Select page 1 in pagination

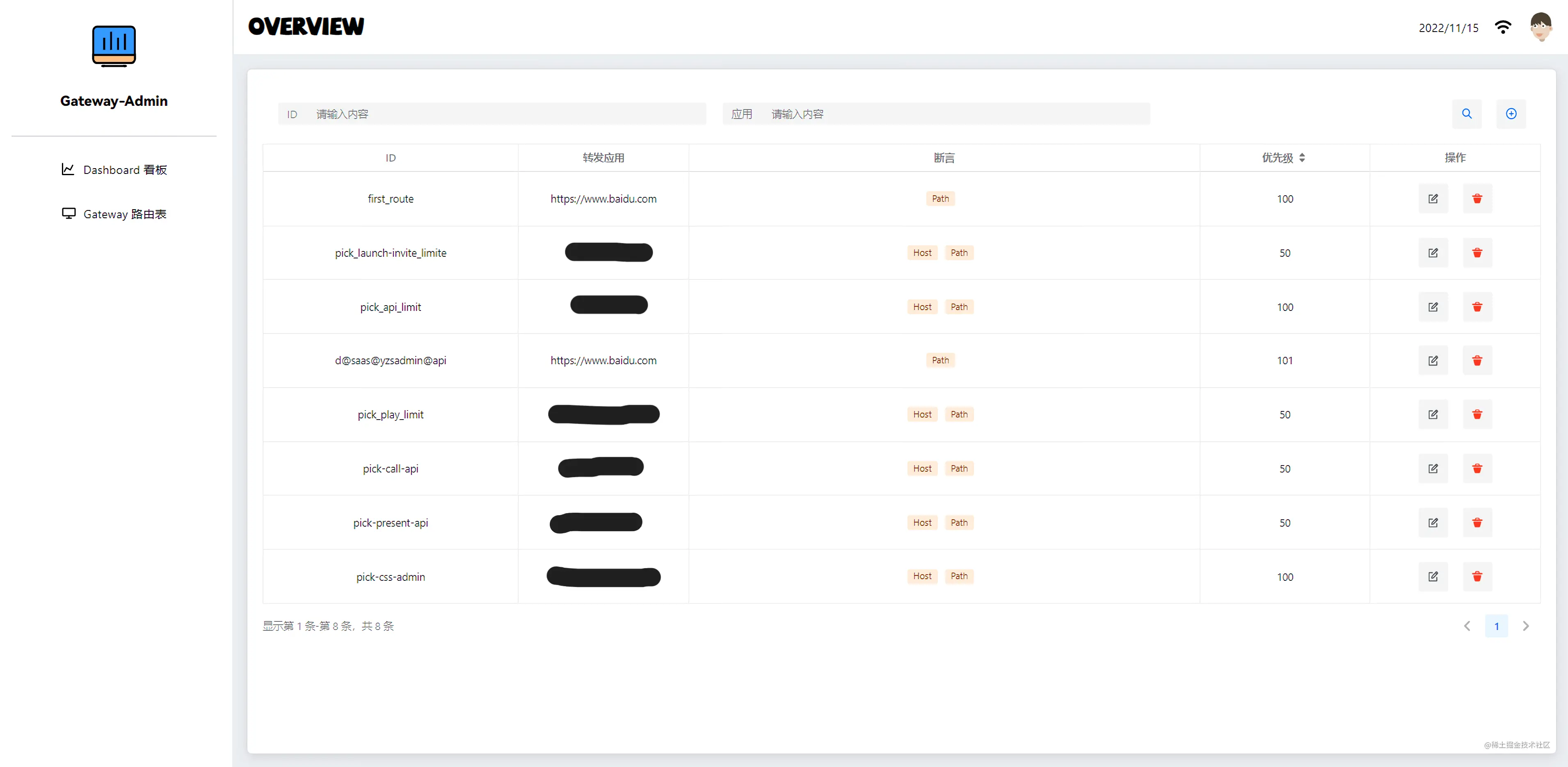[1496, 626]
